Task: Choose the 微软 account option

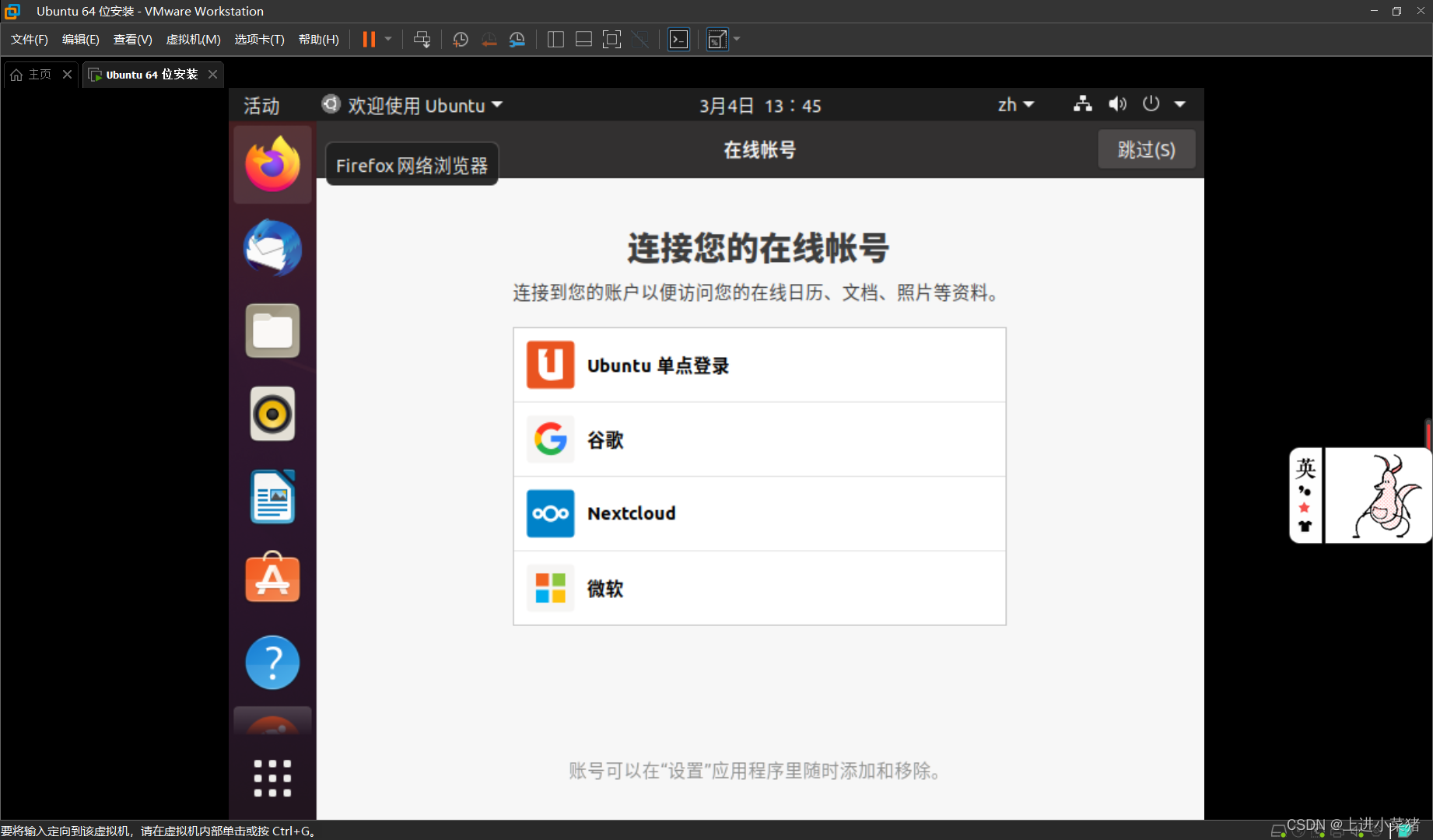Action: click(x=759, y=588)
